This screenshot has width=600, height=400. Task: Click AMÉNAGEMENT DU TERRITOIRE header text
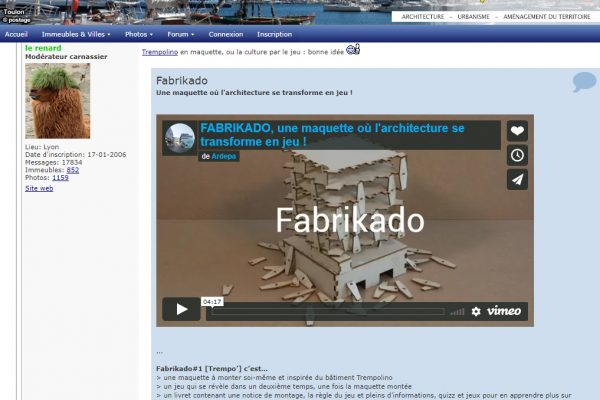pyautogui.click(x=546, y=17)
